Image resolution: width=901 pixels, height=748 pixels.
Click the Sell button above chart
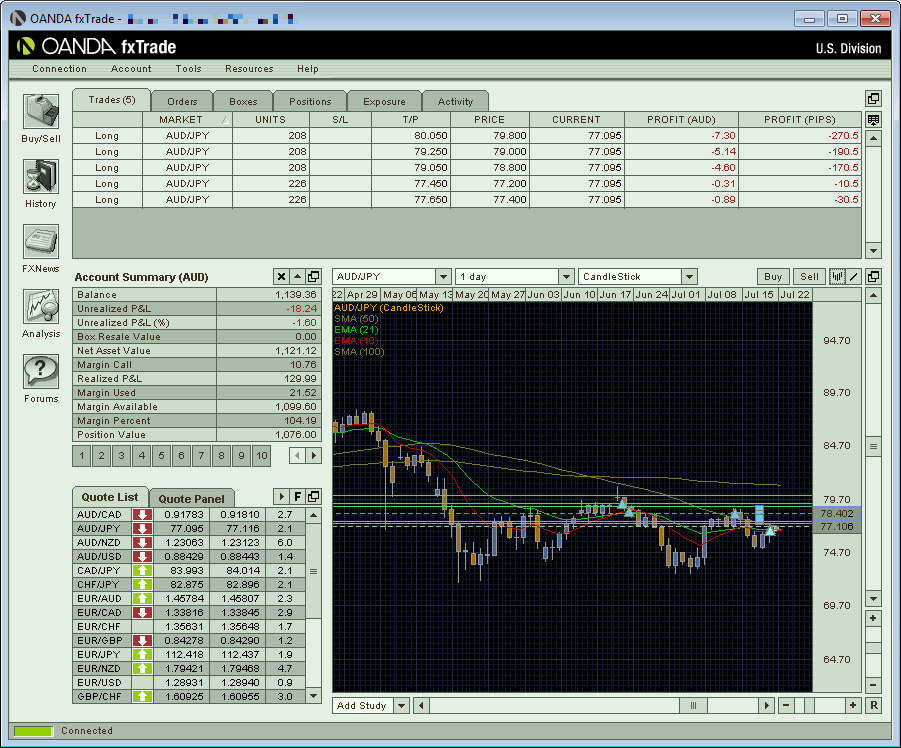pyautogui.click(x=808, y=277)
